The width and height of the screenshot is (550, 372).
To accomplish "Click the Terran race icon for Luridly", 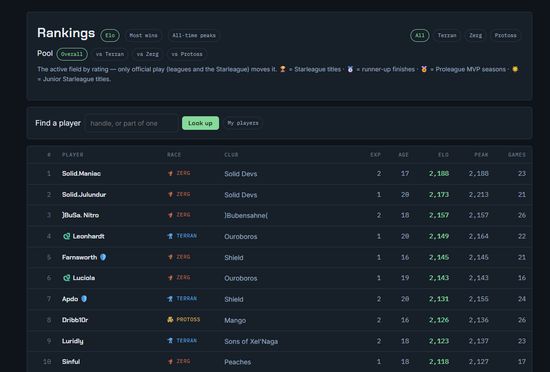I will pyautogui.click(x=170, y=341).
